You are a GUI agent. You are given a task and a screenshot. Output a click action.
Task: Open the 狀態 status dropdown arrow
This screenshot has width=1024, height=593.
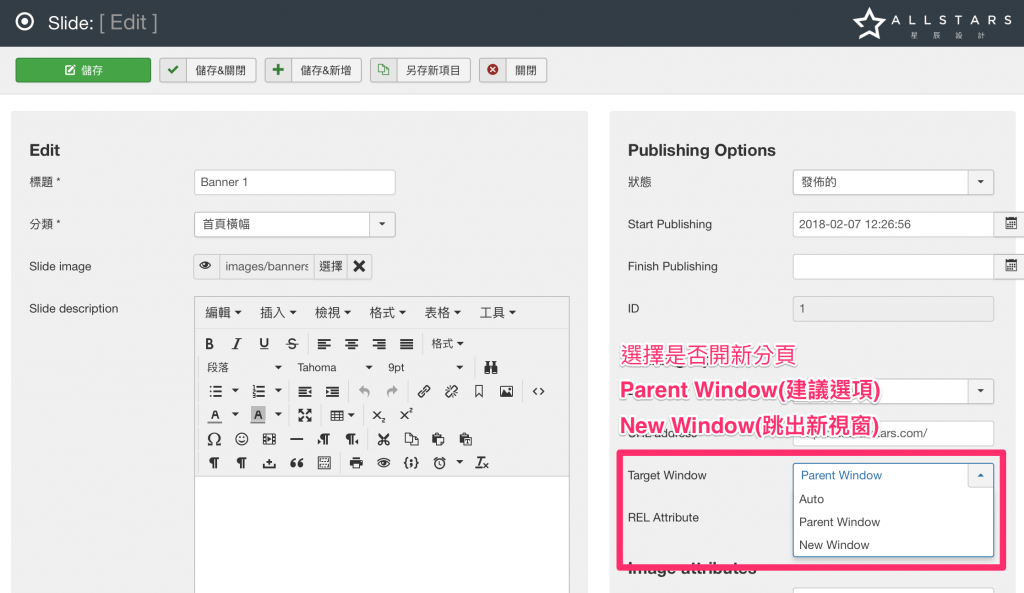point(980,182)
